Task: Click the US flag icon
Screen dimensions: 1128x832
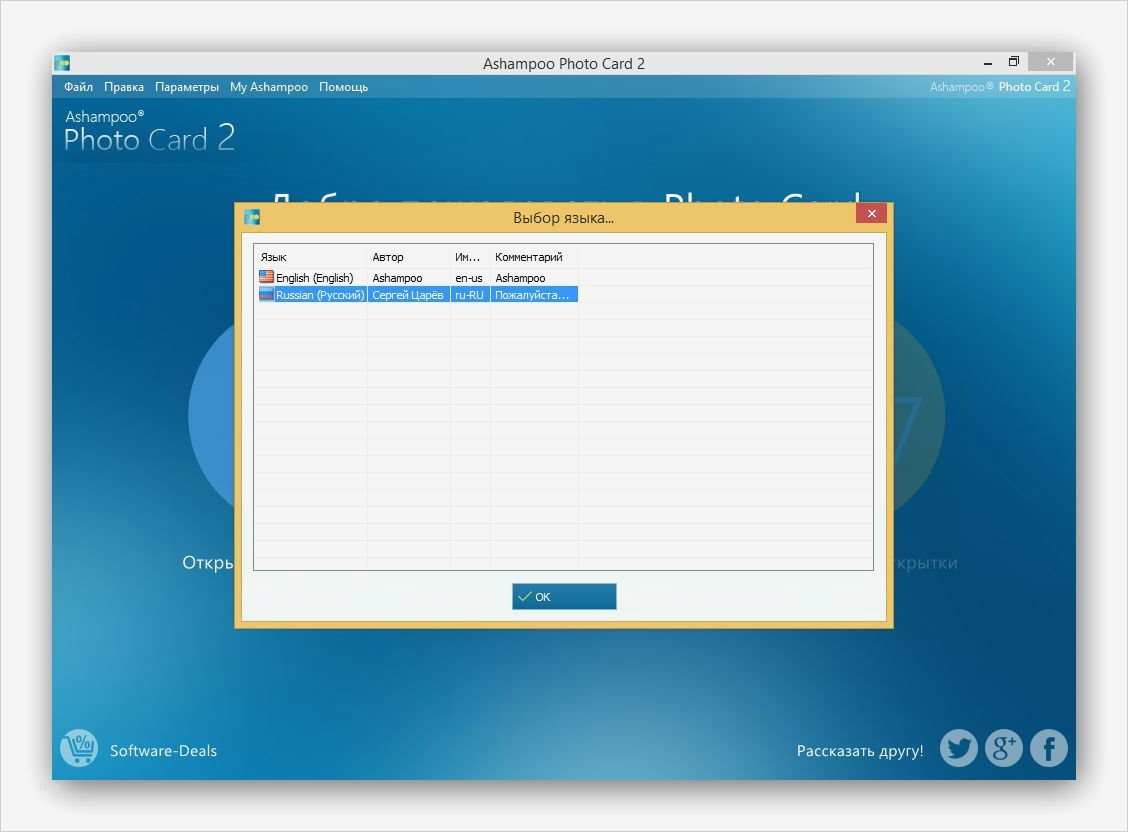Action: coord(266,277)
